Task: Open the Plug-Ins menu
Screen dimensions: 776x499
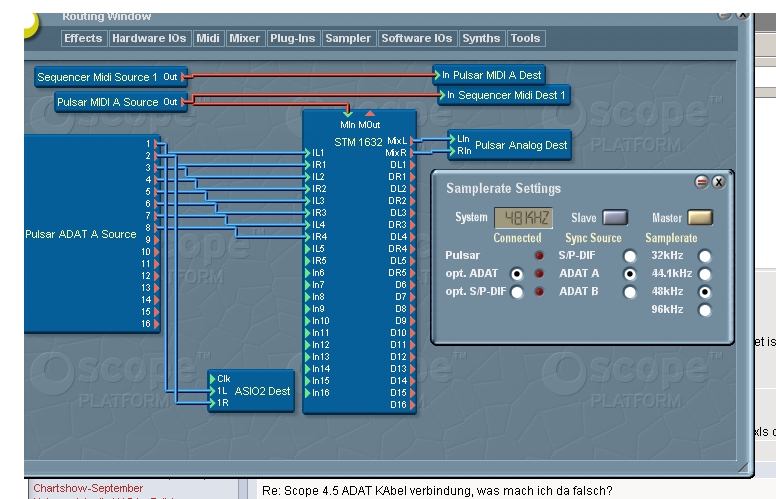Action: point(292,38)
